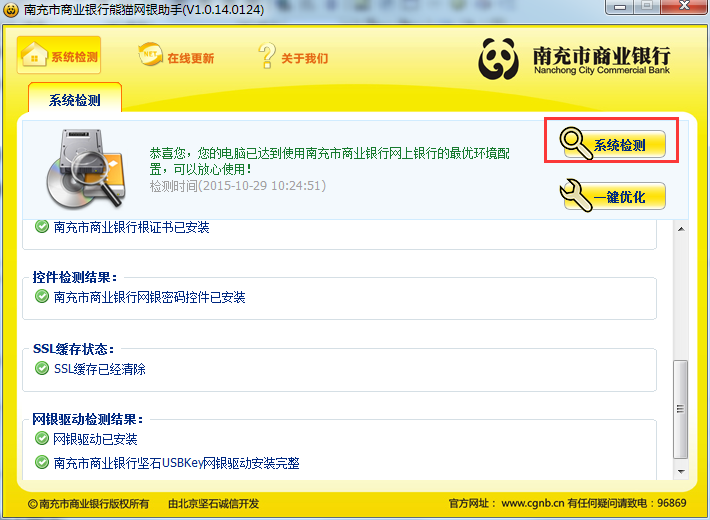Click the 南充市商业银行版权所有 copyright text
Screen dimensions: 710x520
pyautogui.click(x=89, y=503)
